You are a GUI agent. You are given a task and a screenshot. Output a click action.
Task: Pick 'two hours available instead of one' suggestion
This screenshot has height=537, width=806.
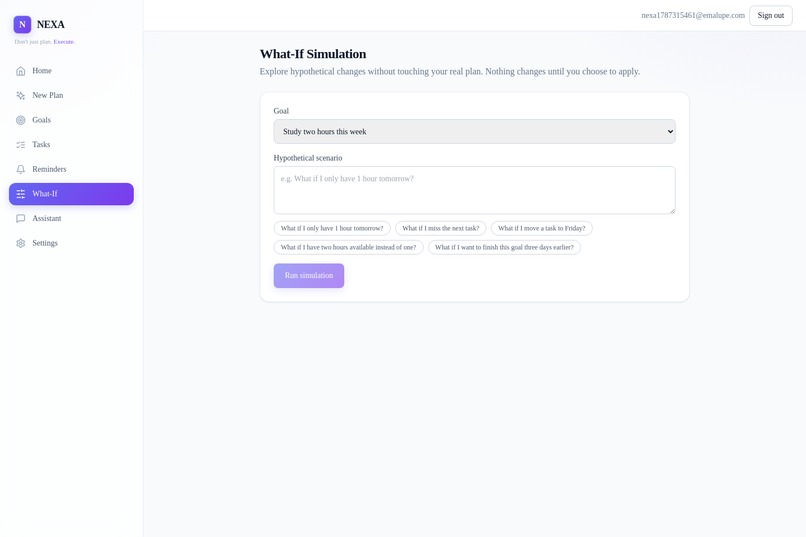pos(349,247)
